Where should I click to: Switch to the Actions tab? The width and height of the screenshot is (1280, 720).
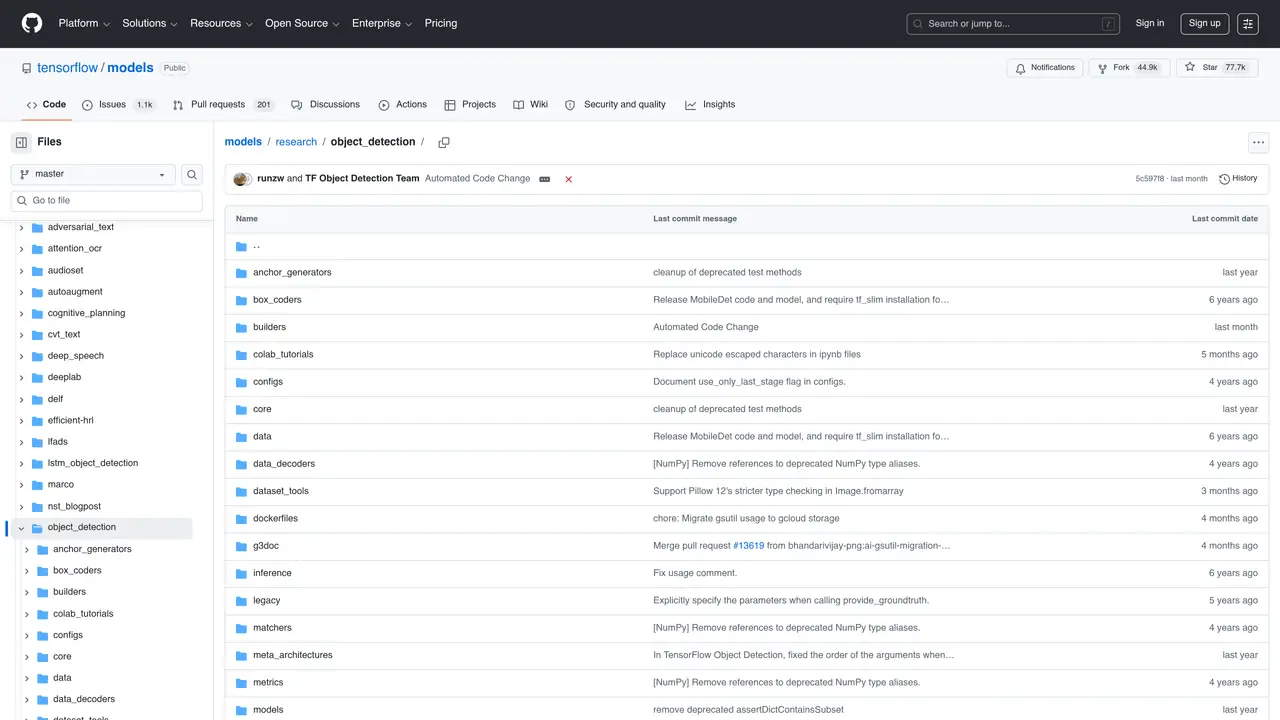[402, 105]
